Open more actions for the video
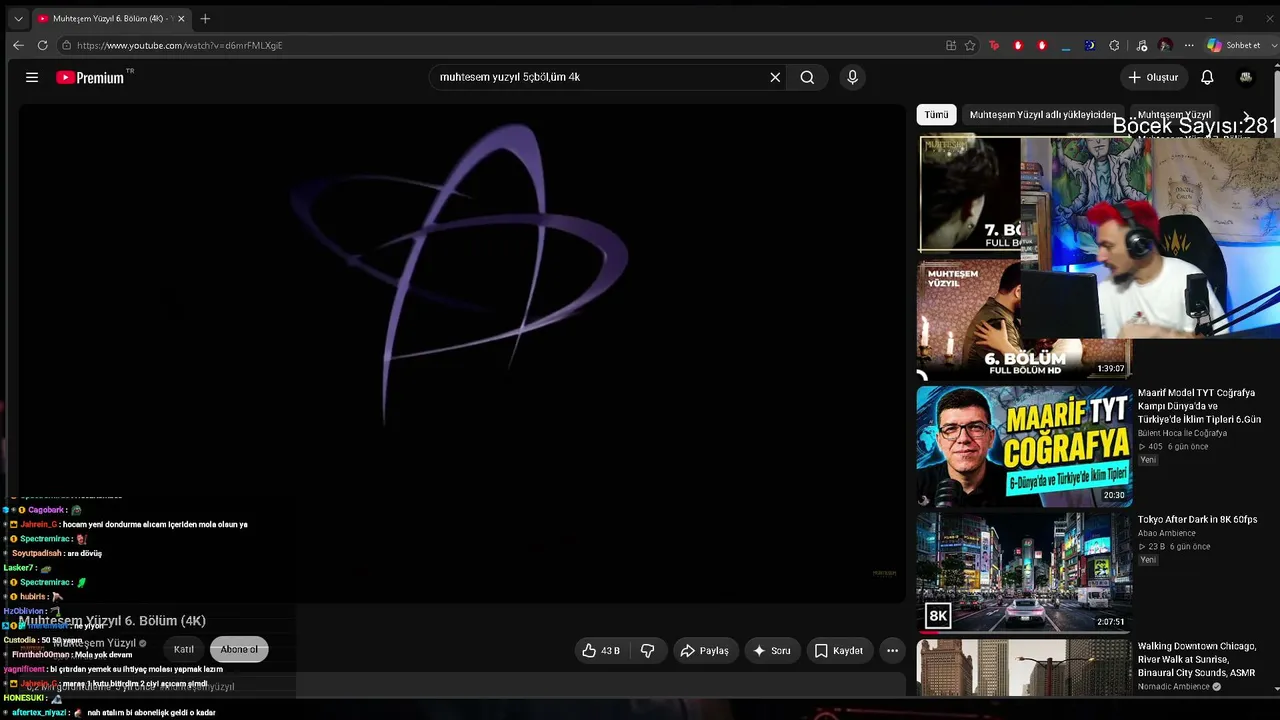This screenshot has height=720, width=1280. coord(892,651)
